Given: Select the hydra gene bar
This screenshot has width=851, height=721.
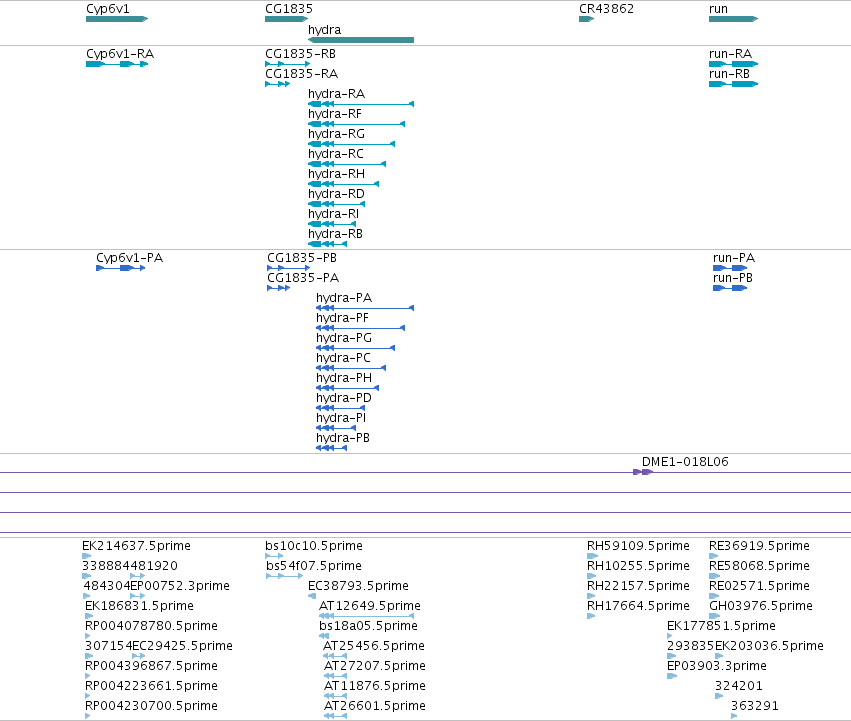Looking at the screenshot, I should 361,40.
